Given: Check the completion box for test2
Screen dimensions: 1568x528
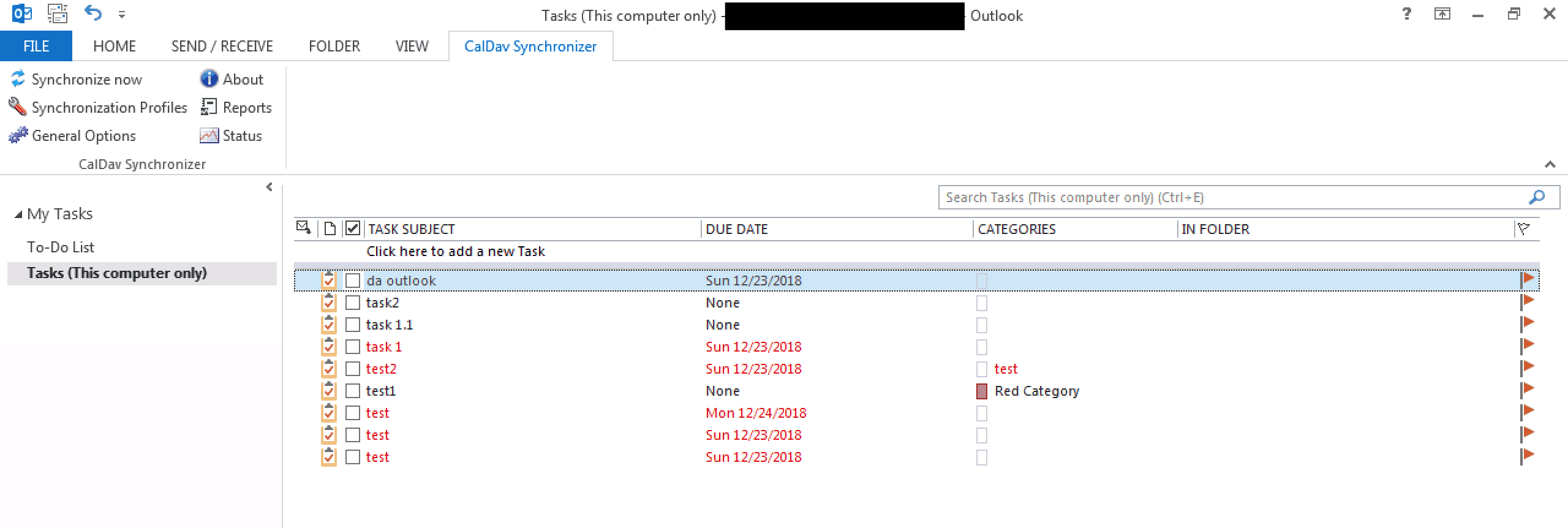Looking at the screenshot, I should click(x=353, y=369).
